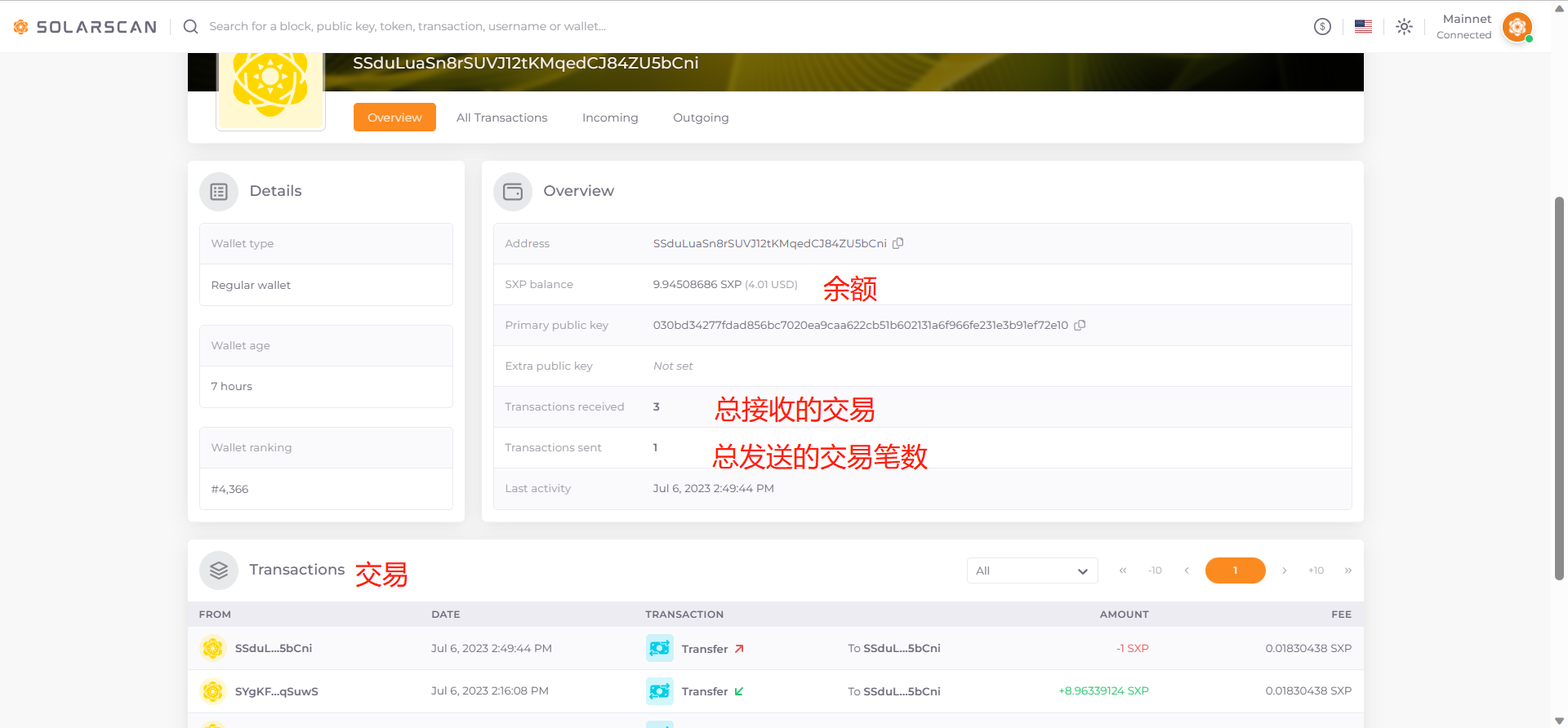Screen dimensions: 1568x728
Task: Click the Last activity date value
Action: click(713, 488)
